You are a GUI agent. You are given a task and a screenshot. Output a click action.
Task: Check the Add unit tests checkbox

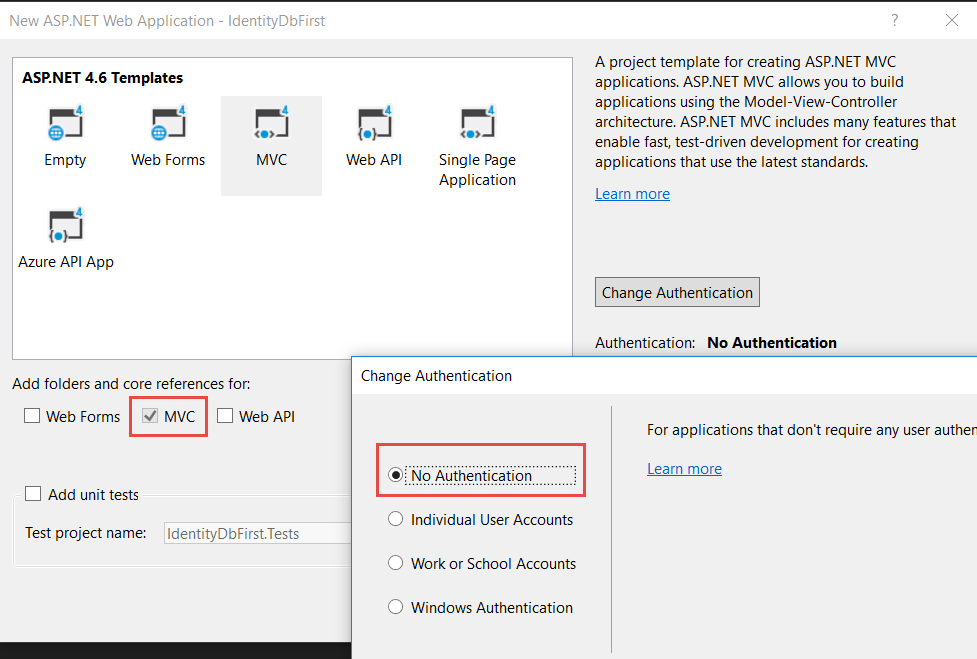pyautogui.click(x=33, y=494)
